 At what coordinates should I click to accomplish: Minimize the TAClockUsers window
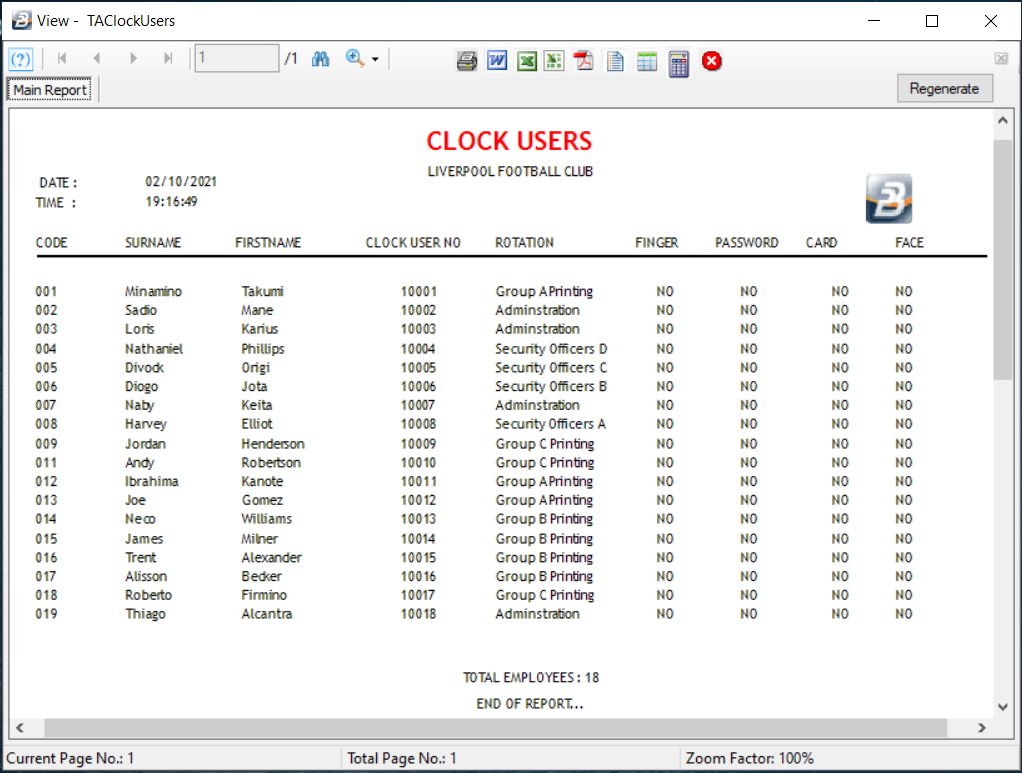[874, 21]
